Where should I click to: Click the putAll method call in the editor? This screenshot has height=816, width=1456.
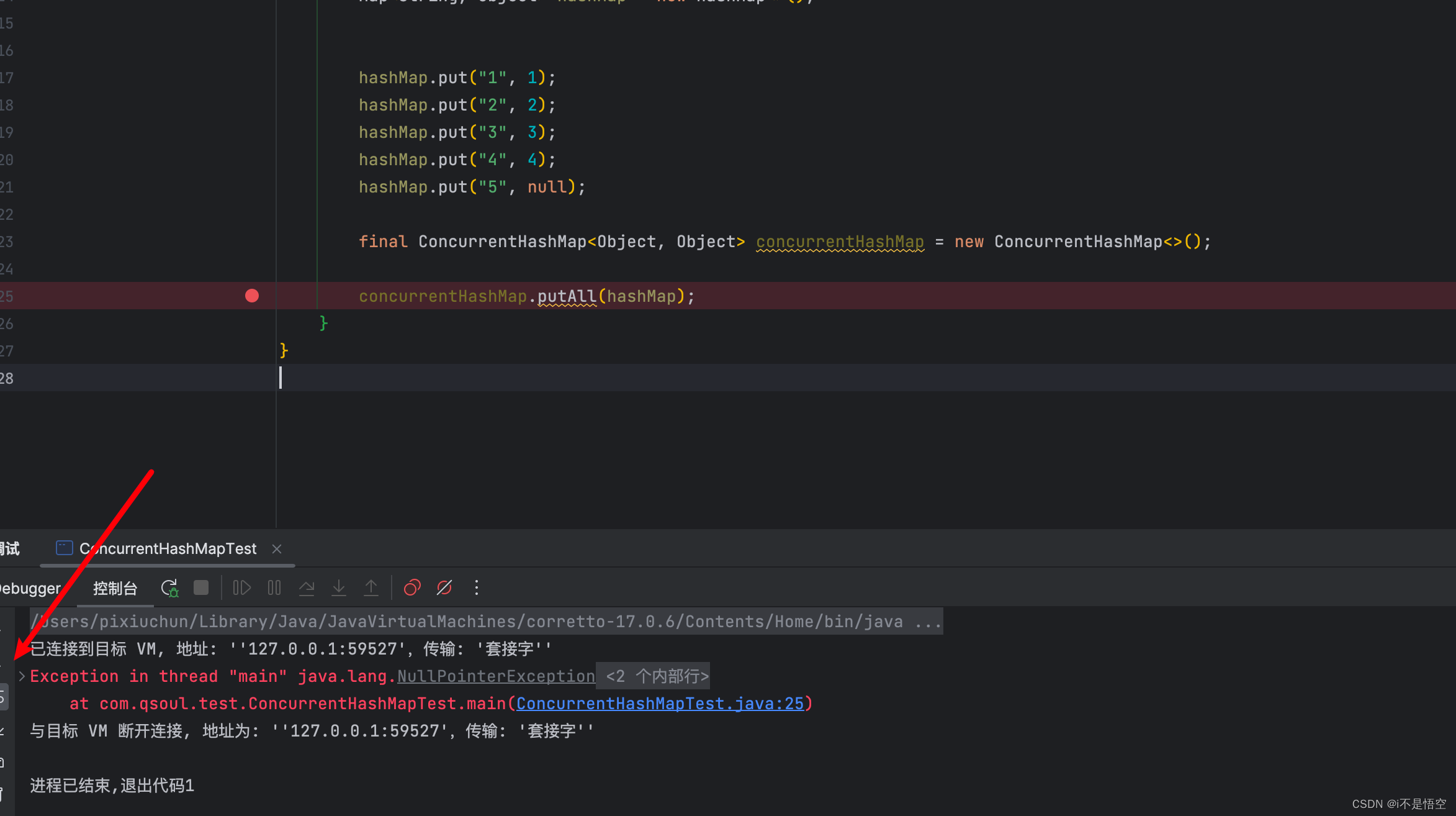click(x=567, y=296)
